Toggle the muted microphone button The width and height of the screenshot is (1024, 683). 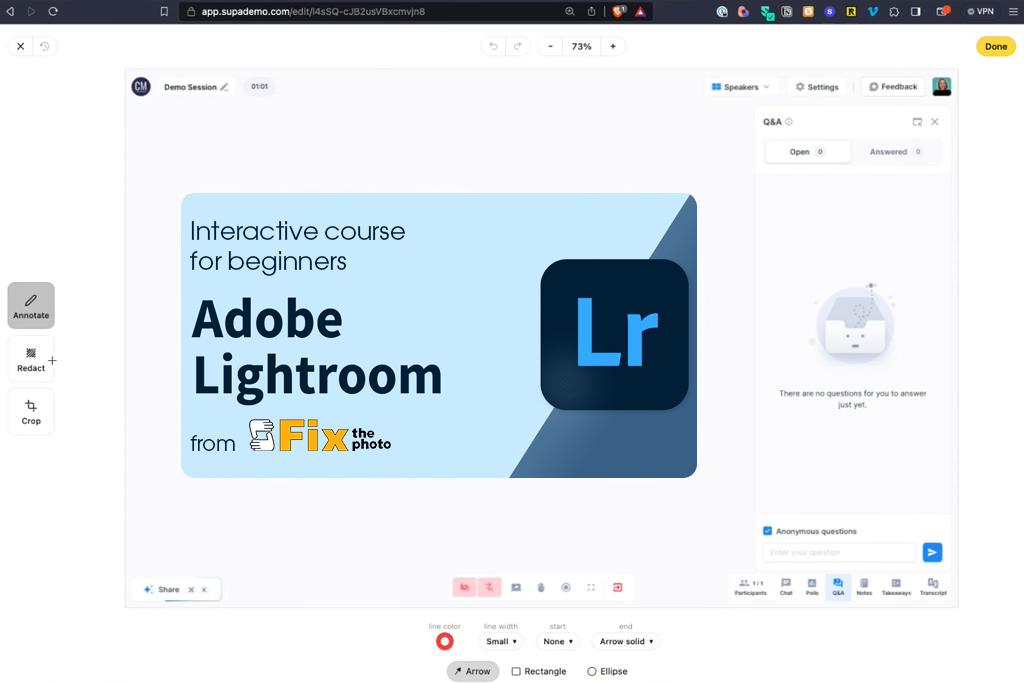tap(489, 587)
